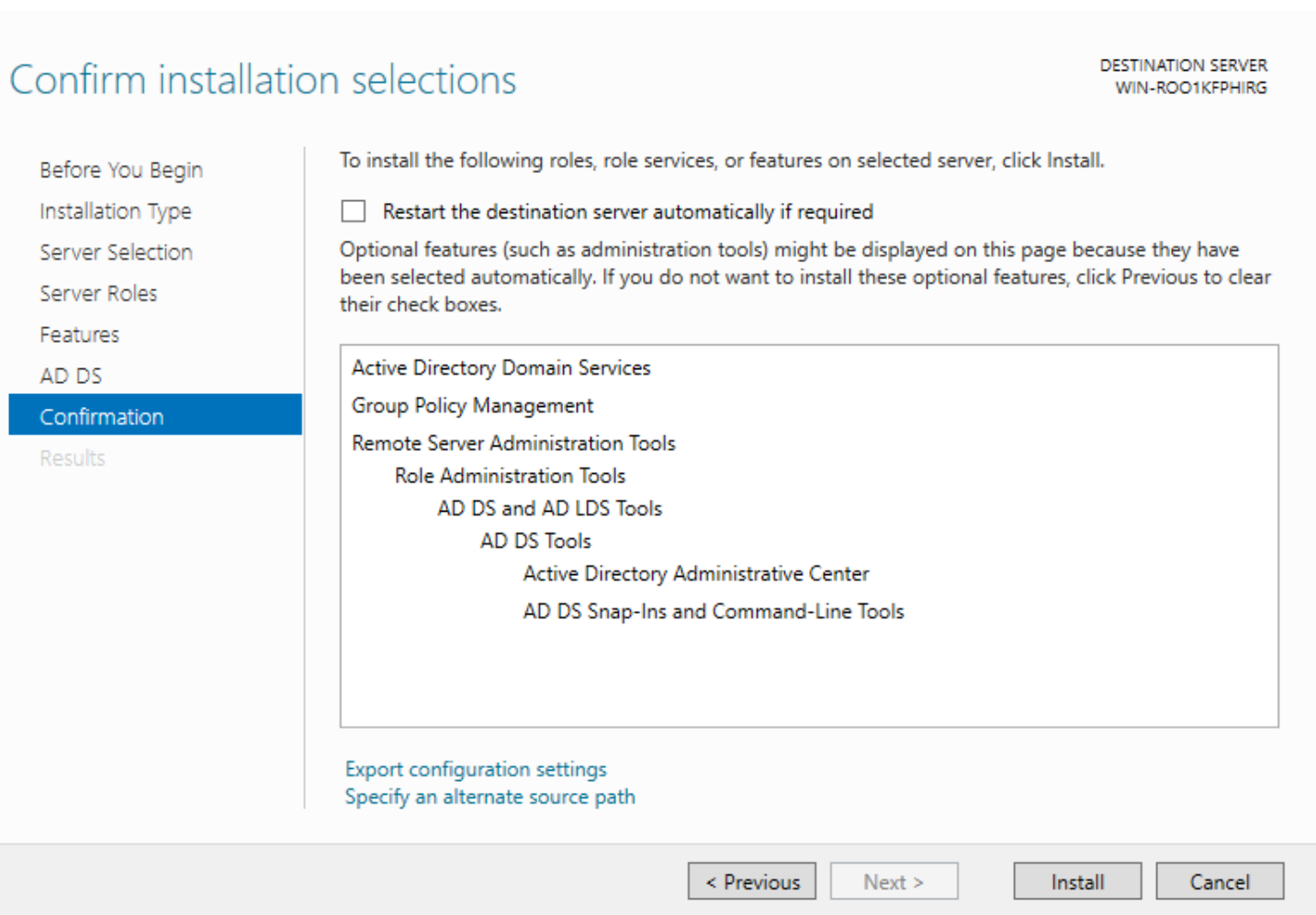Open Export configuration settings link
The height and width of the screenshot is (915, 1316).
tap(476, 769)
